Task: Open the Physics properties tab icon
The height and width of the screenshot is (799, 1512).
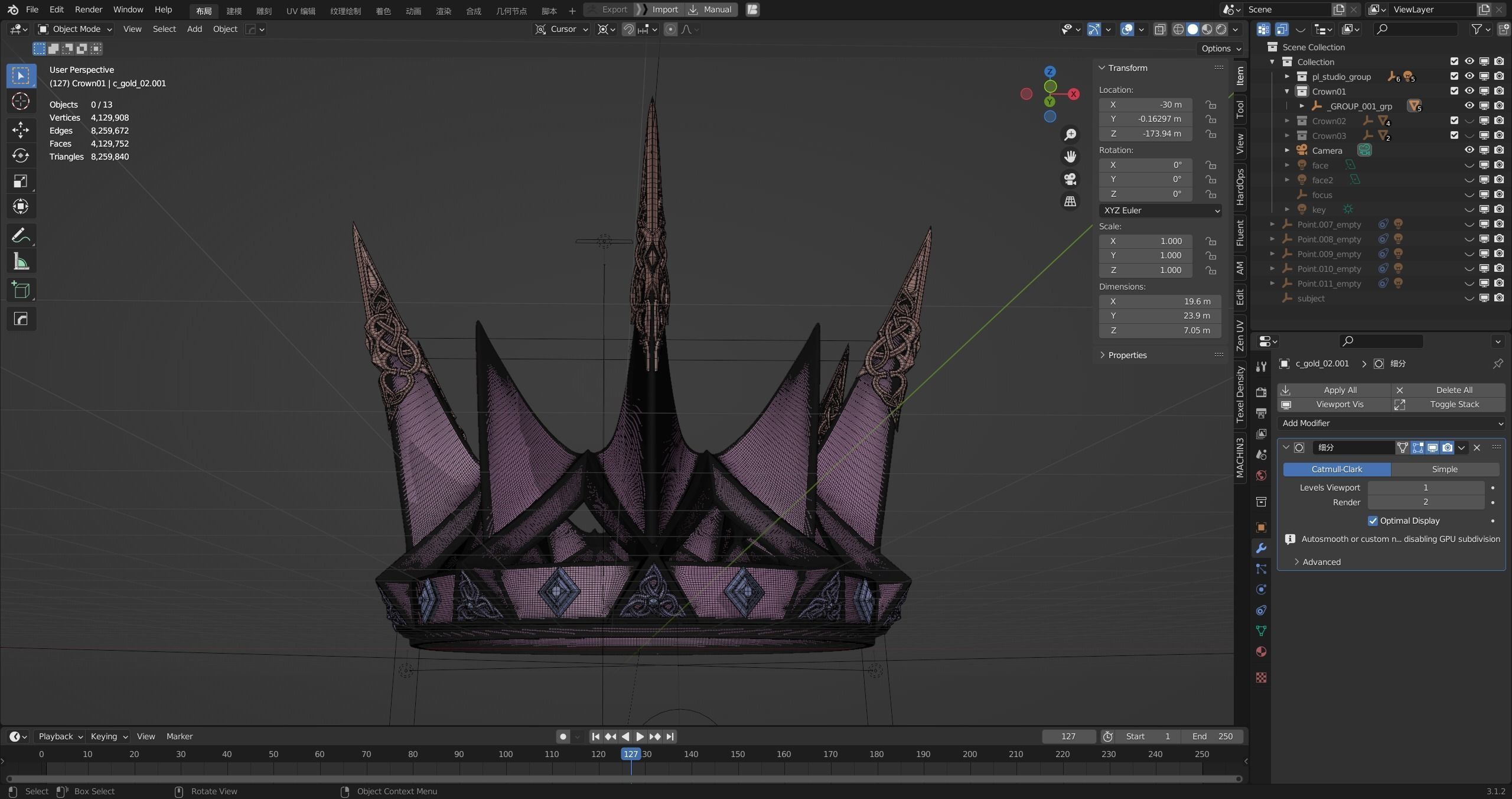Action: (x=1261, y=590)
